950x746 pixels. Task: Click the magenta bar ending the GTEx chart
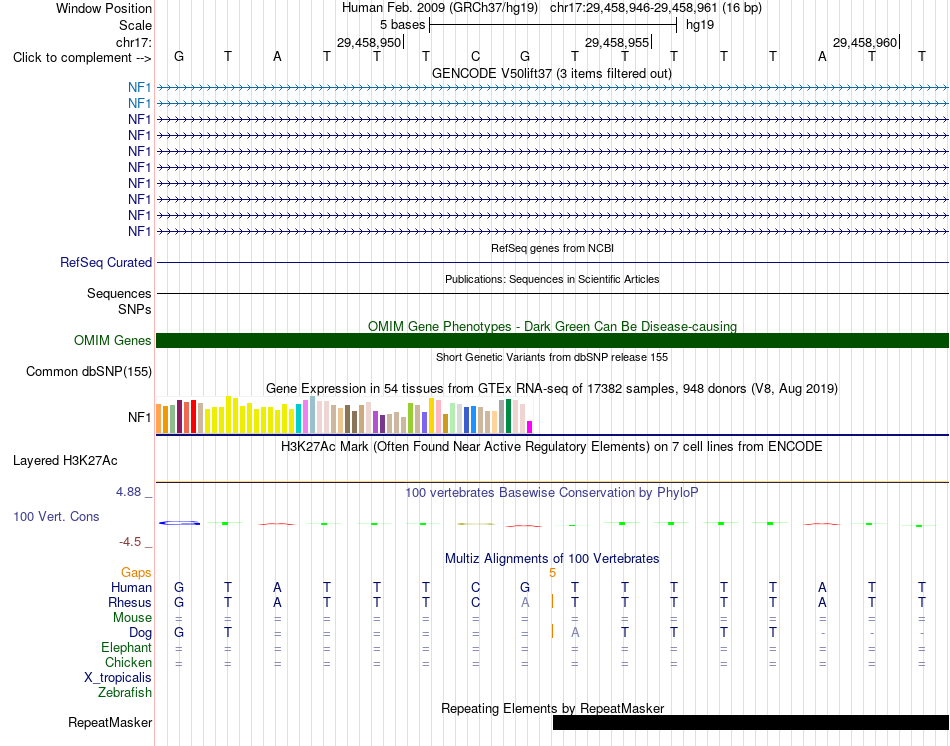click(x=530, y=427)
